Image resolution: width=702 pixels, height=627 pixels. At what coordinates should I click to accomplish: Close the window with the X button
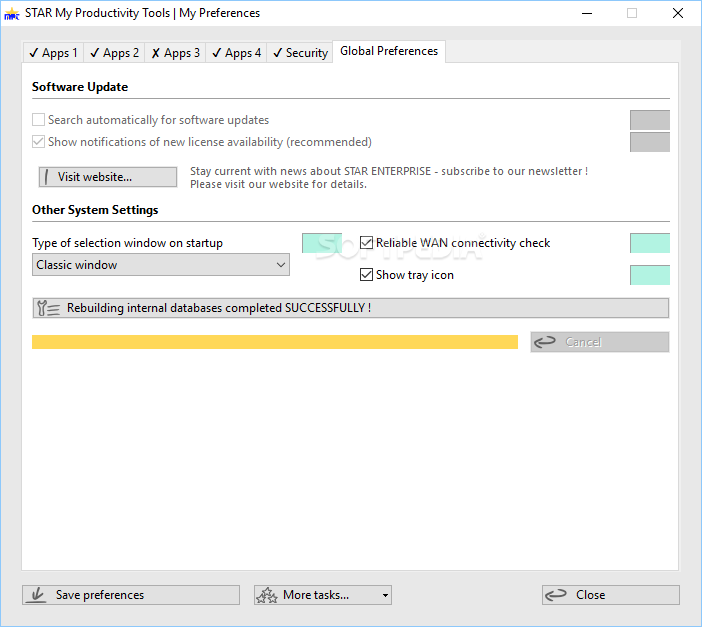(x=678, y=13)
